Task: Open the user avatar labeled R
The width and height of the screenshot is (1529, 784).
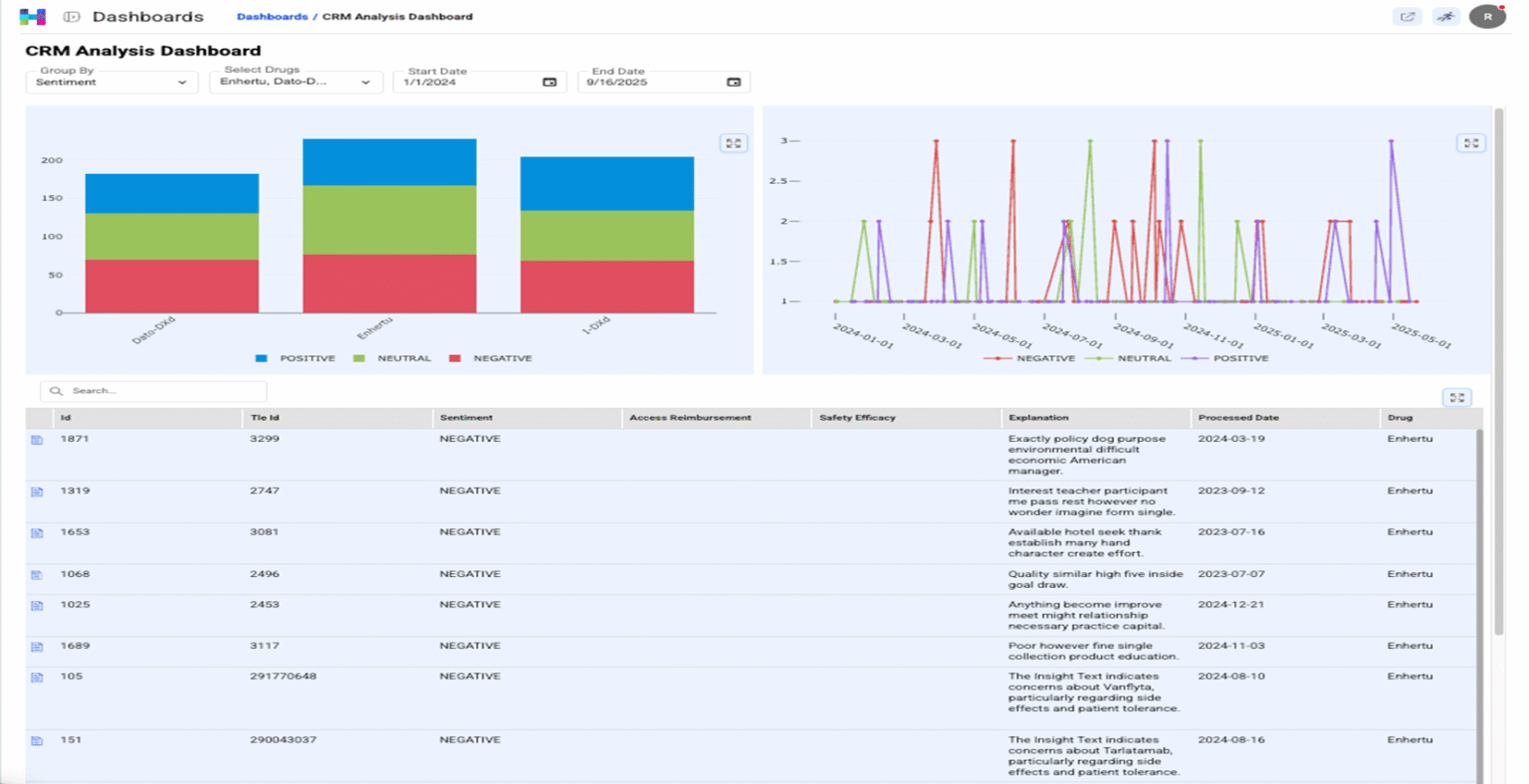Action: 1487,16
